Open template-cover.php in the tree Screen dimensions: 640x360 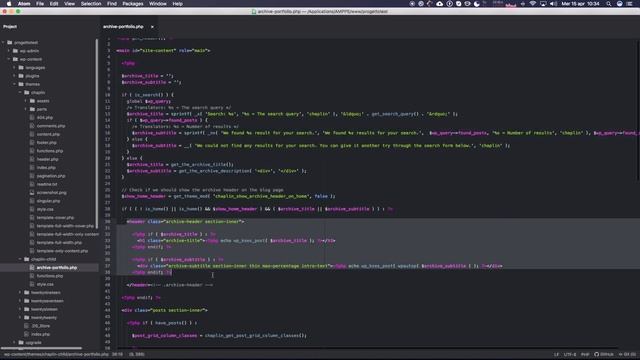[x=55, y=218]
